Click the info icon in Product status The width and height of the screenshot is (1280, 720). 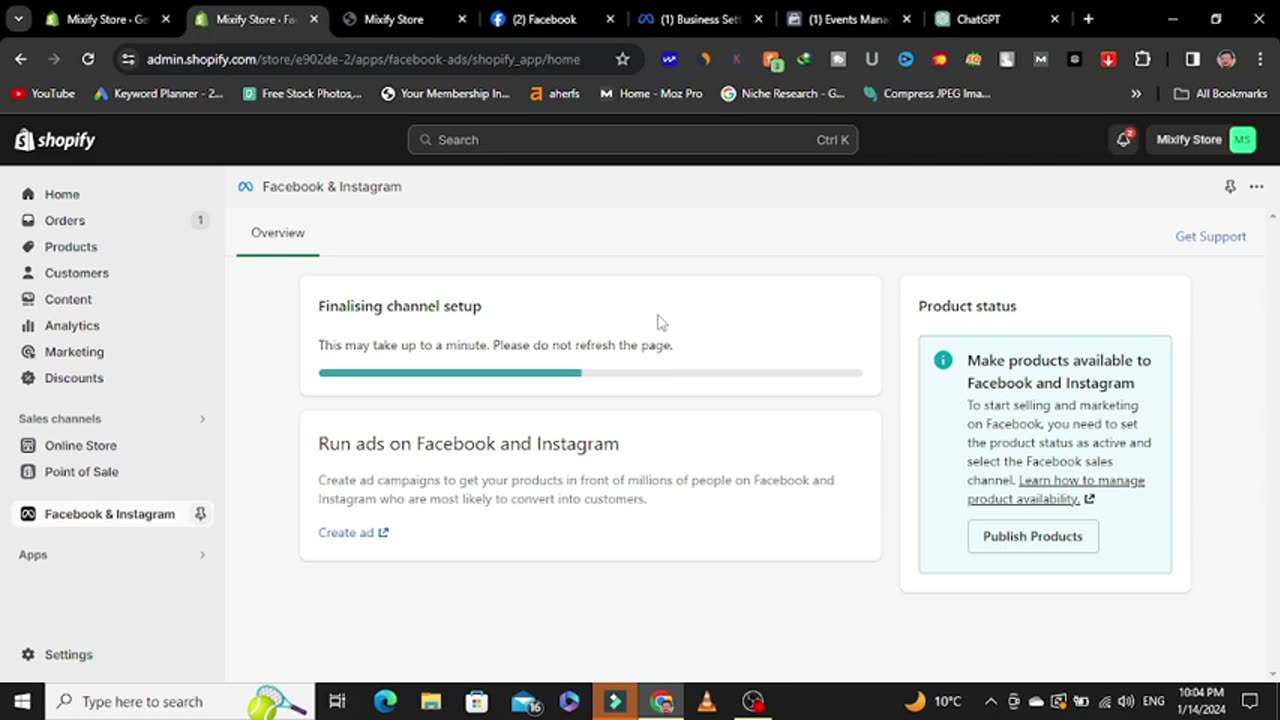(x=943, y=361)
